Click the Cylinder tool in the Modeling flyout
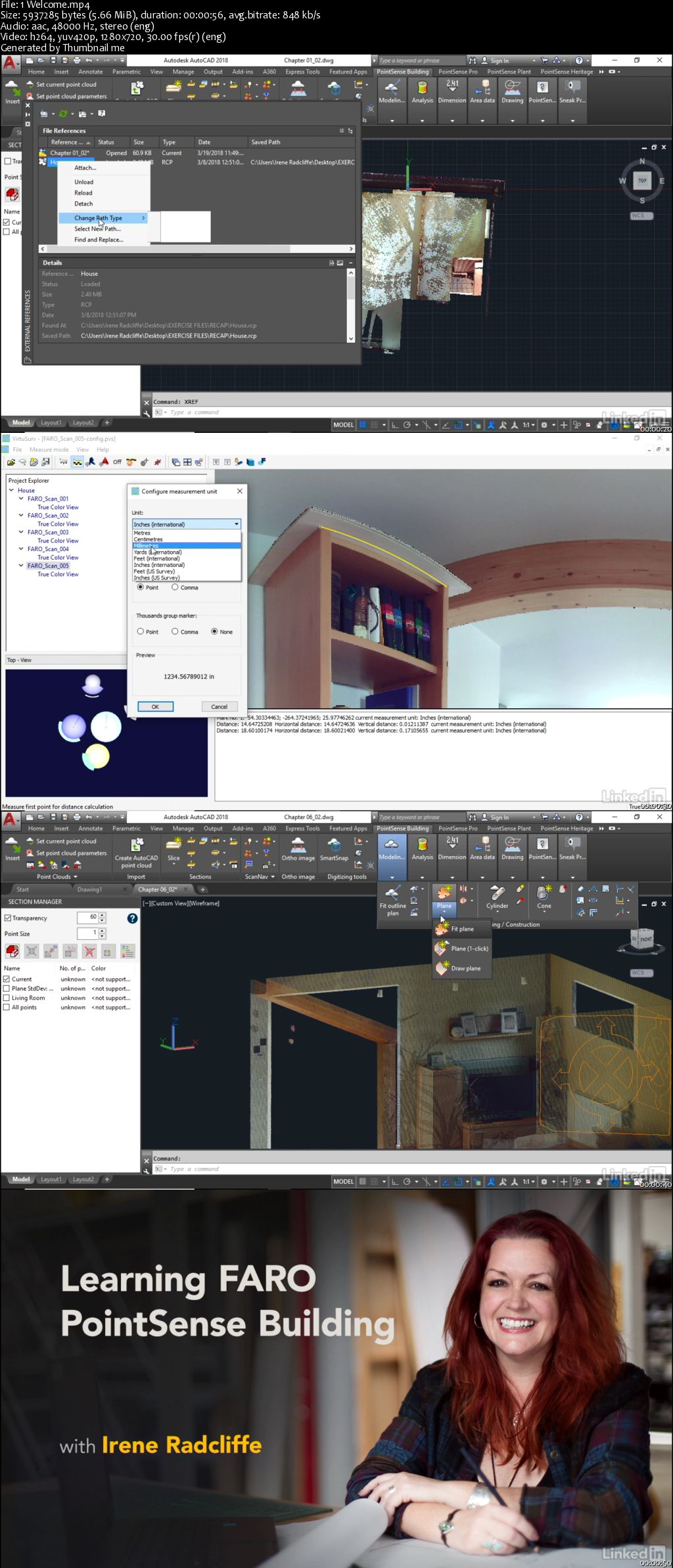 [x=498, y=897]
